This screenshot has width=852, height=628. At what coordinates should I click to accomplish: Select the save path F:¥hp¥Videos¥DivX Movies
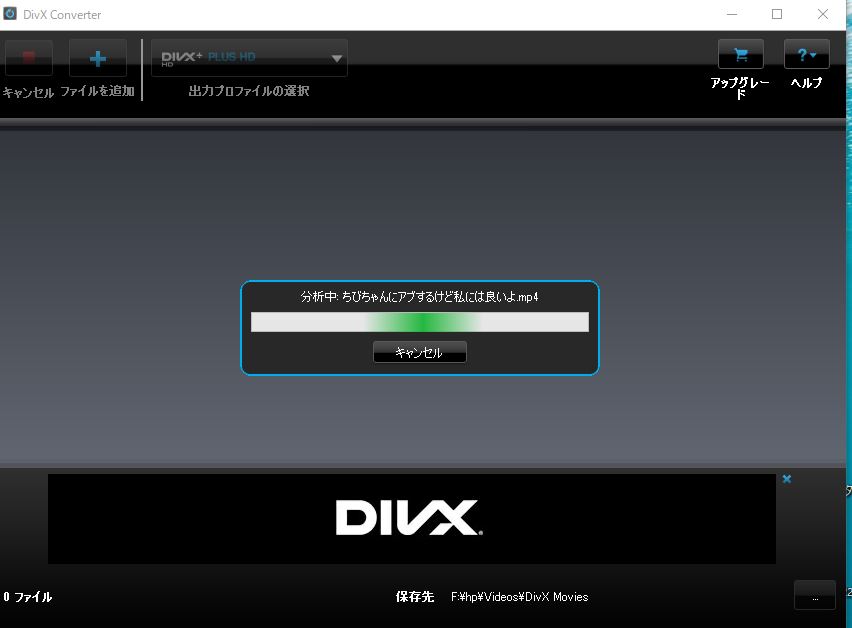(x=519, y=597)
